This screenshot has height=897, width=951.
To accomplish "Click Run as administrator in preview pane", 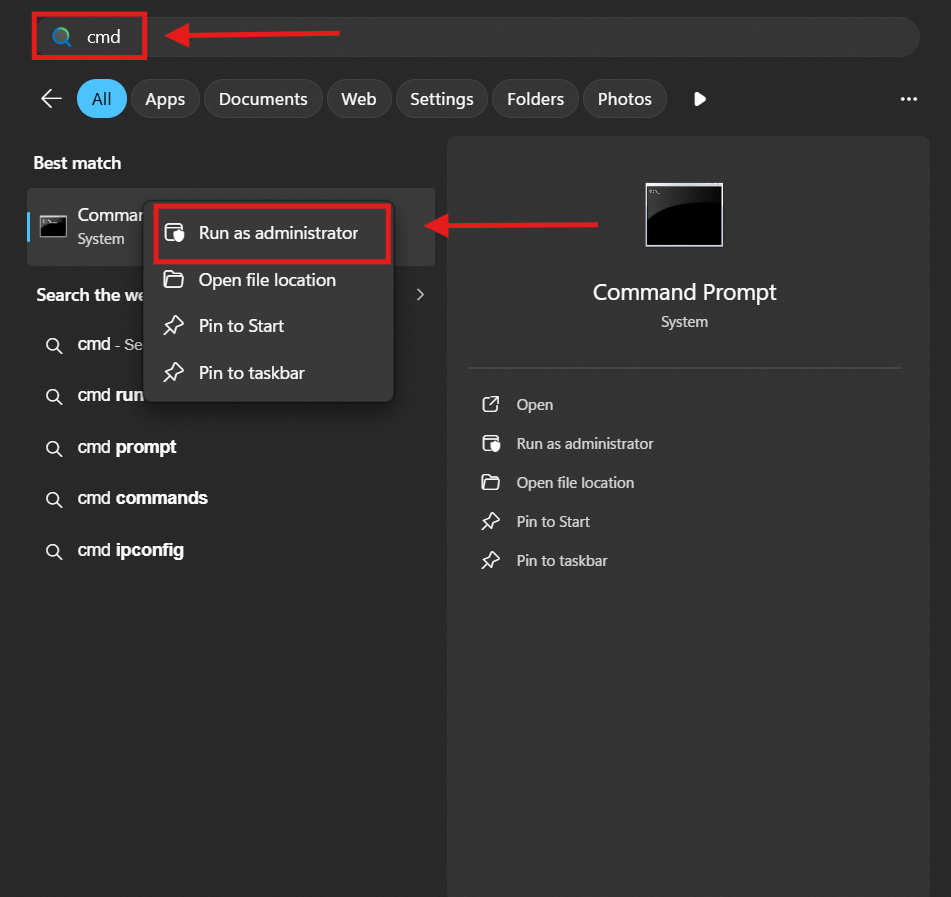I will coord(585,444).
